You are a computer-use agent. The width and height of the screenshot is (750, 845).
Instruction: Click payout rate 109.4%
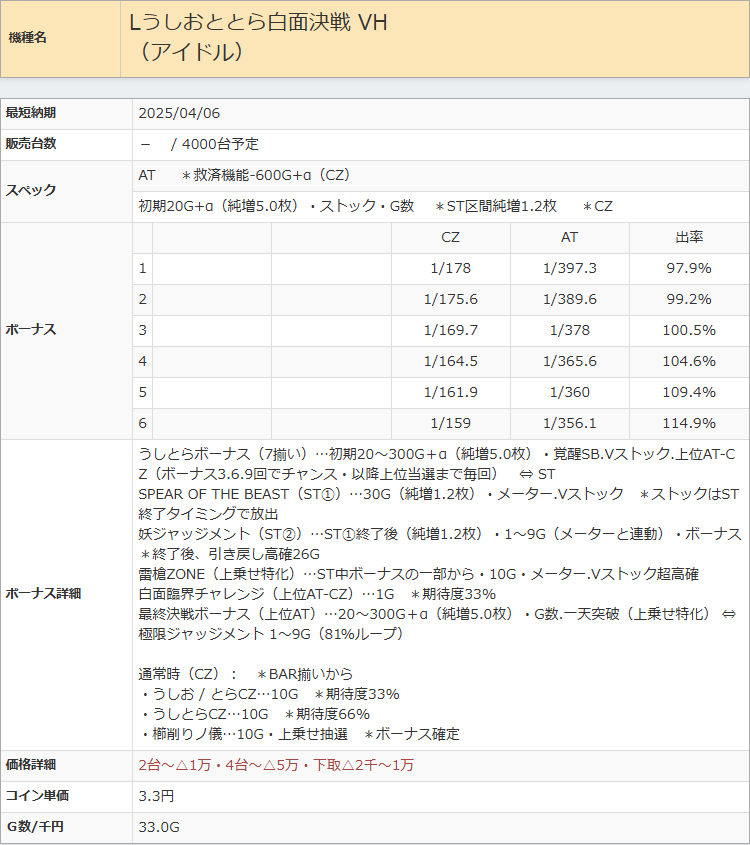click(x=689, y=392)
